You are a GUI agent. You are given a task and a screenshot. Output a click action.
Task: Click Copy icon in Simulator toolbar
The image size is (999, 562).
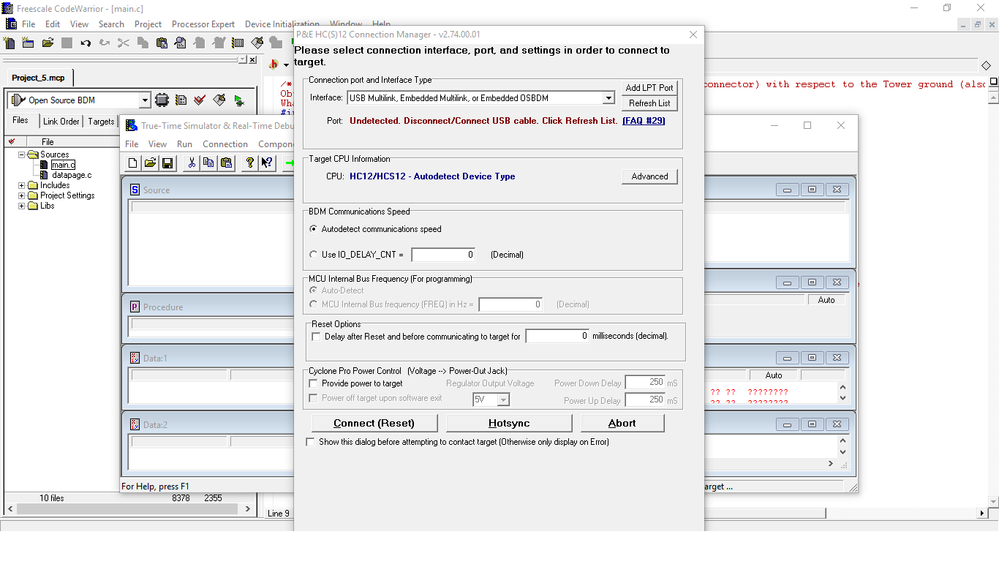click(208, 163)
